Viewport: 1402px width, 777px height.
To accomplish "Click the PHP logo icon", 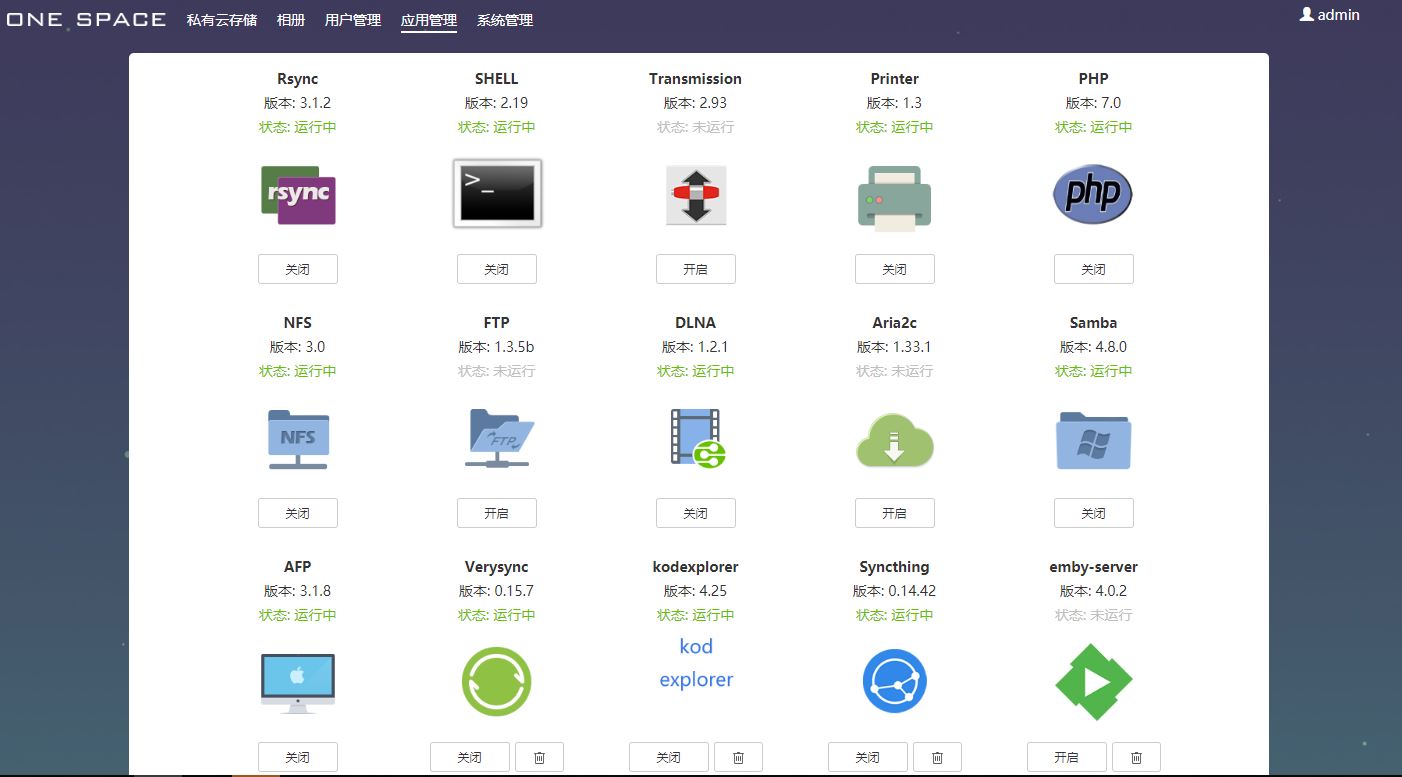I will tap(1093, 194).
